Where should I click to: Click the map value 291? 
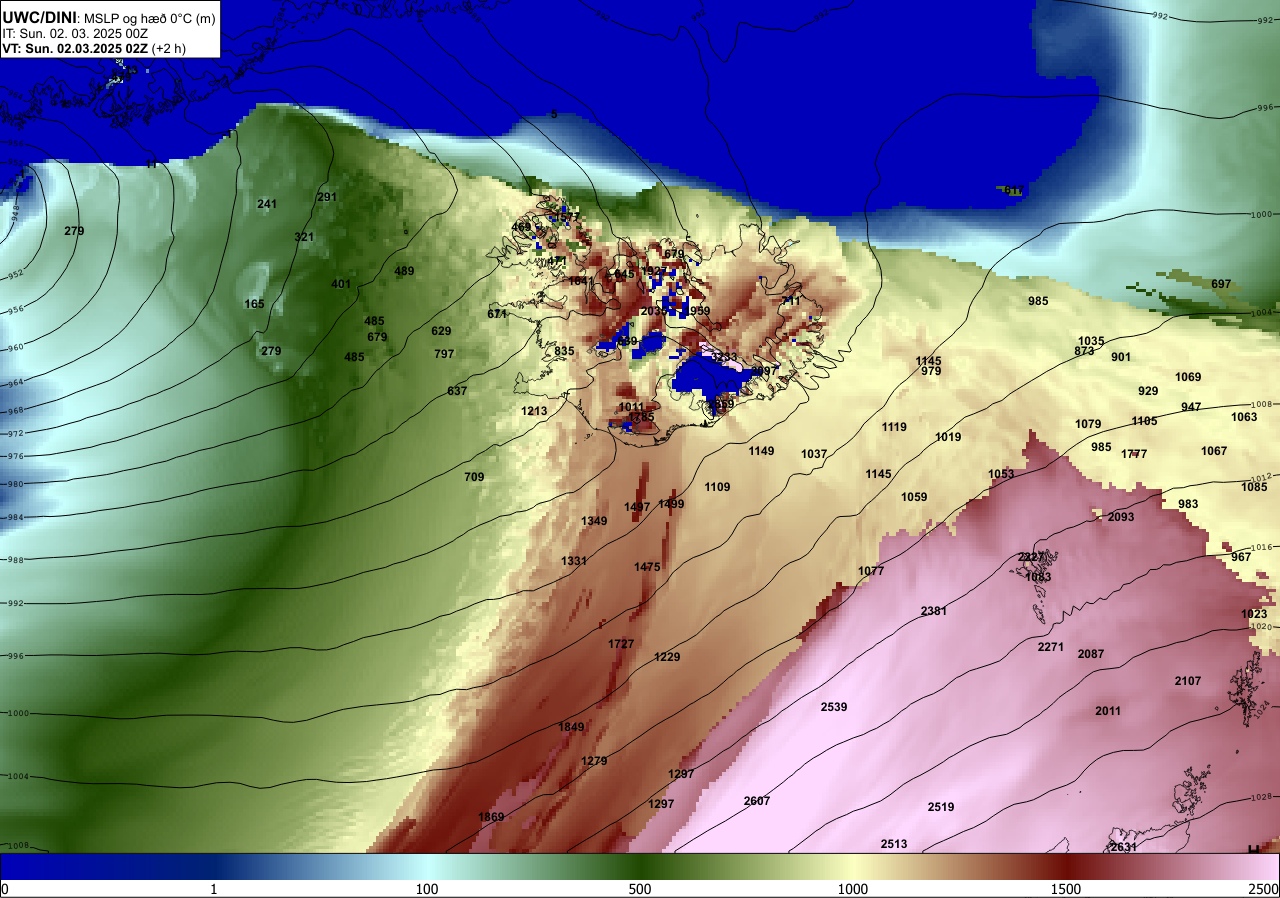coord(327,197)
